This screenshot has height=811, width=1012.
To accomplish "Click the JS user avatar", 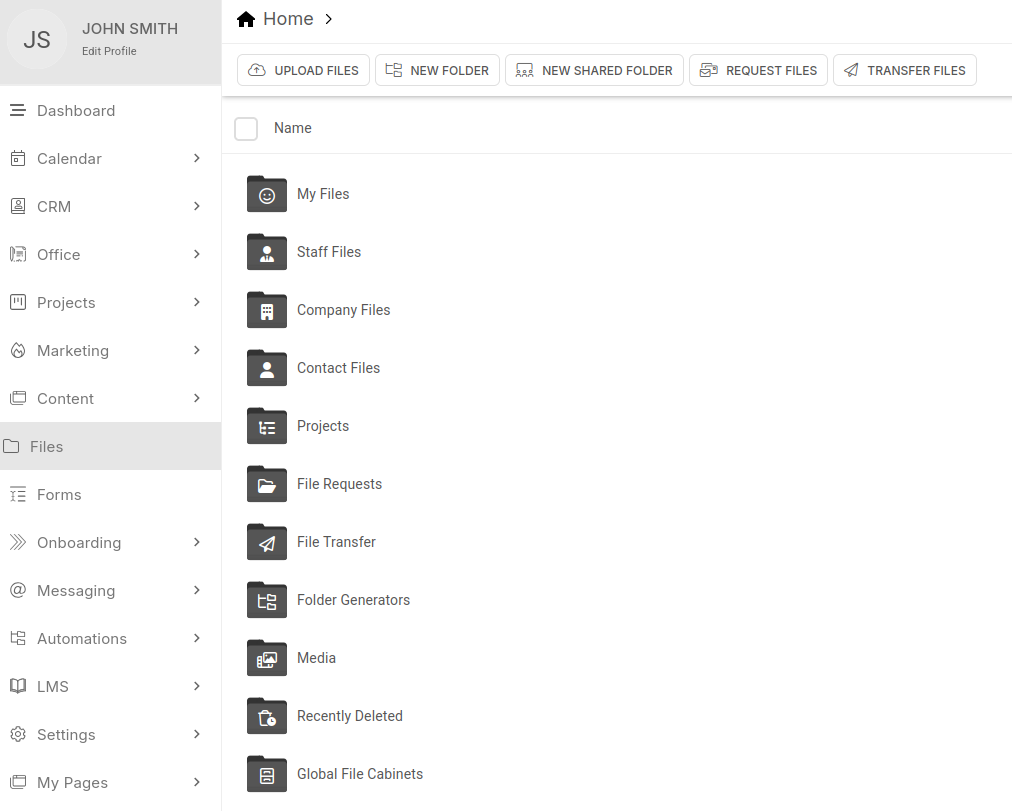I will pos(37,40).
